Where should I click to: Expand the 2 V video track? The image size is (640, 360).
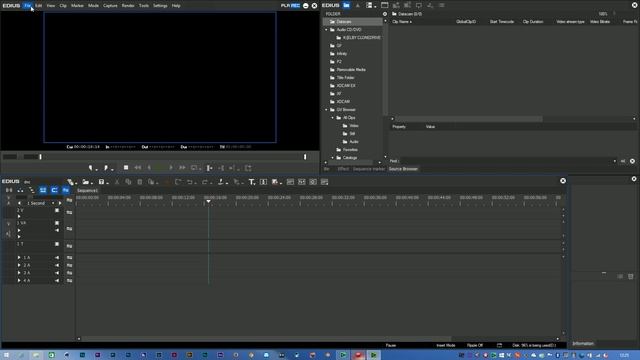(19, 216)
